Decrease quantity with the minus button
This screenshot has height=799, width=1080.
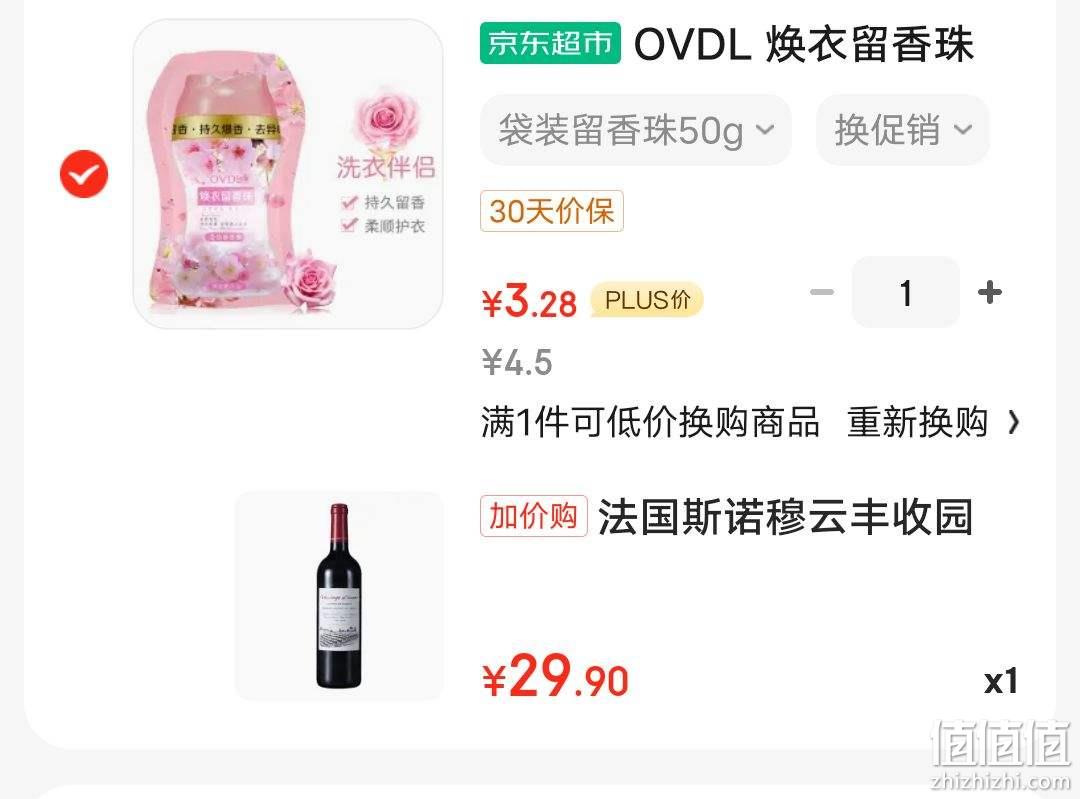click(x=821, y=292)
